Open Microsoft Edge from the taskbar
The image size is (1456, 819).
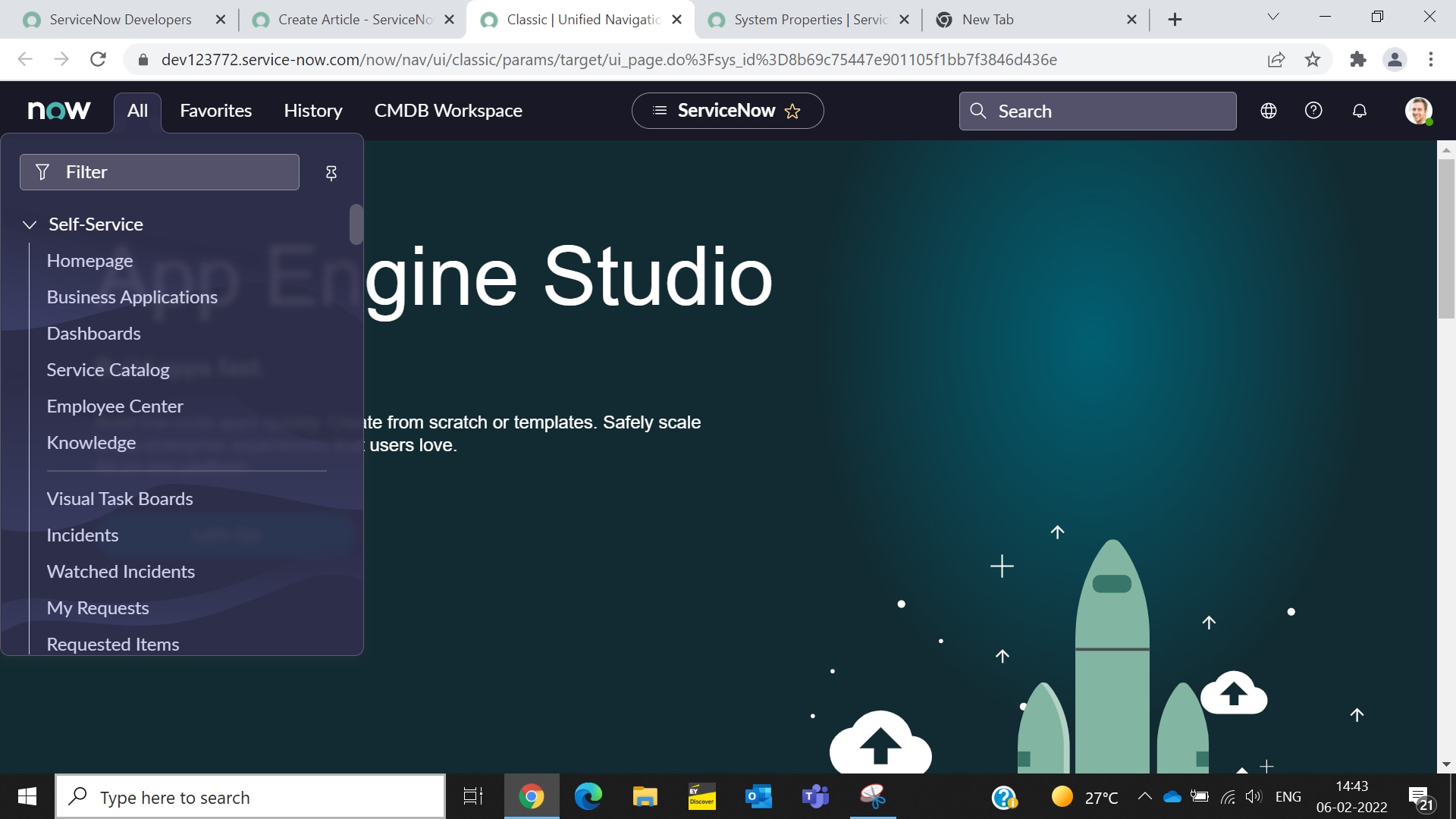click(588, 796)
